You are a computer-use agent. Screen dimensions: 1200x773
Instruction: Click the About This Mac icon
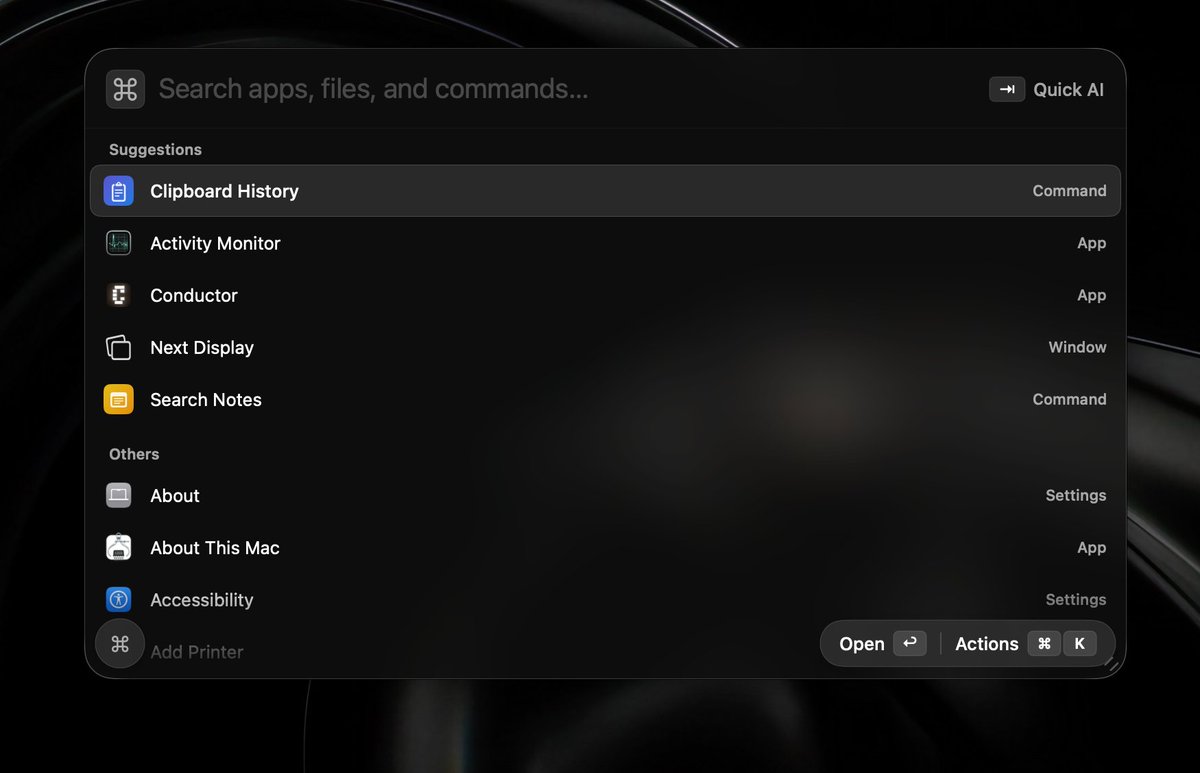point(119,547)
